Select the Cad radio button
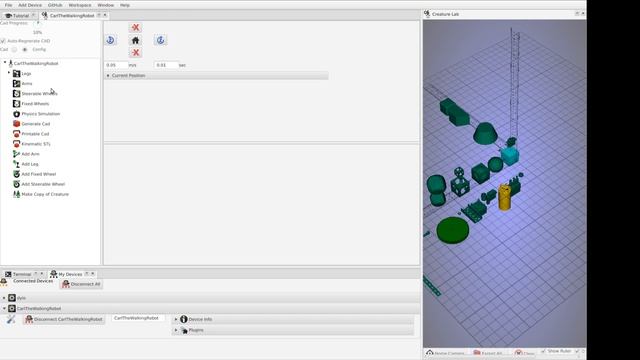The image size is (640, 360). [x=14, y=49]
